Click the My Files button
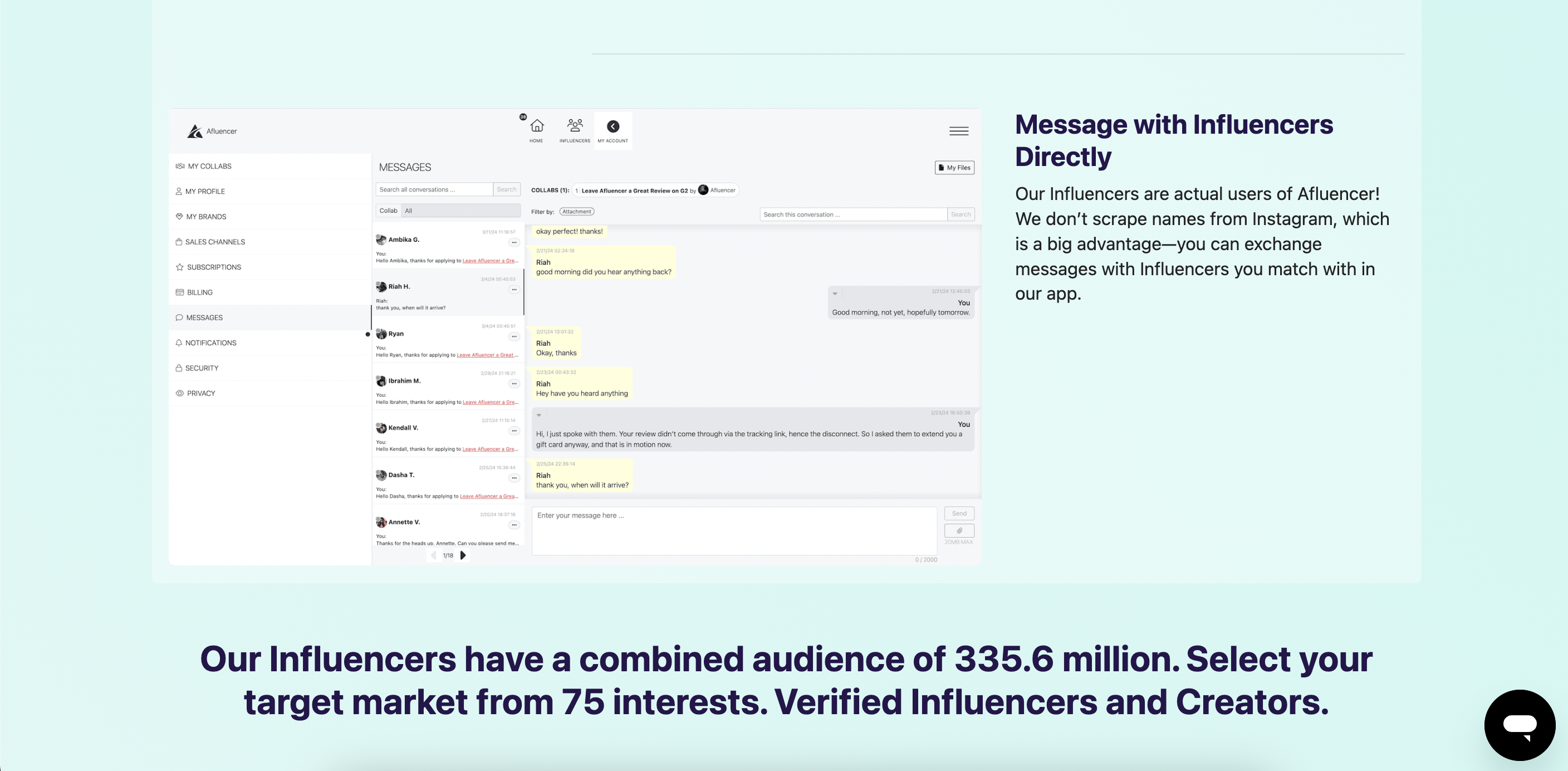This screenshot has height=771, width=1568. click(x=954, y=168)
